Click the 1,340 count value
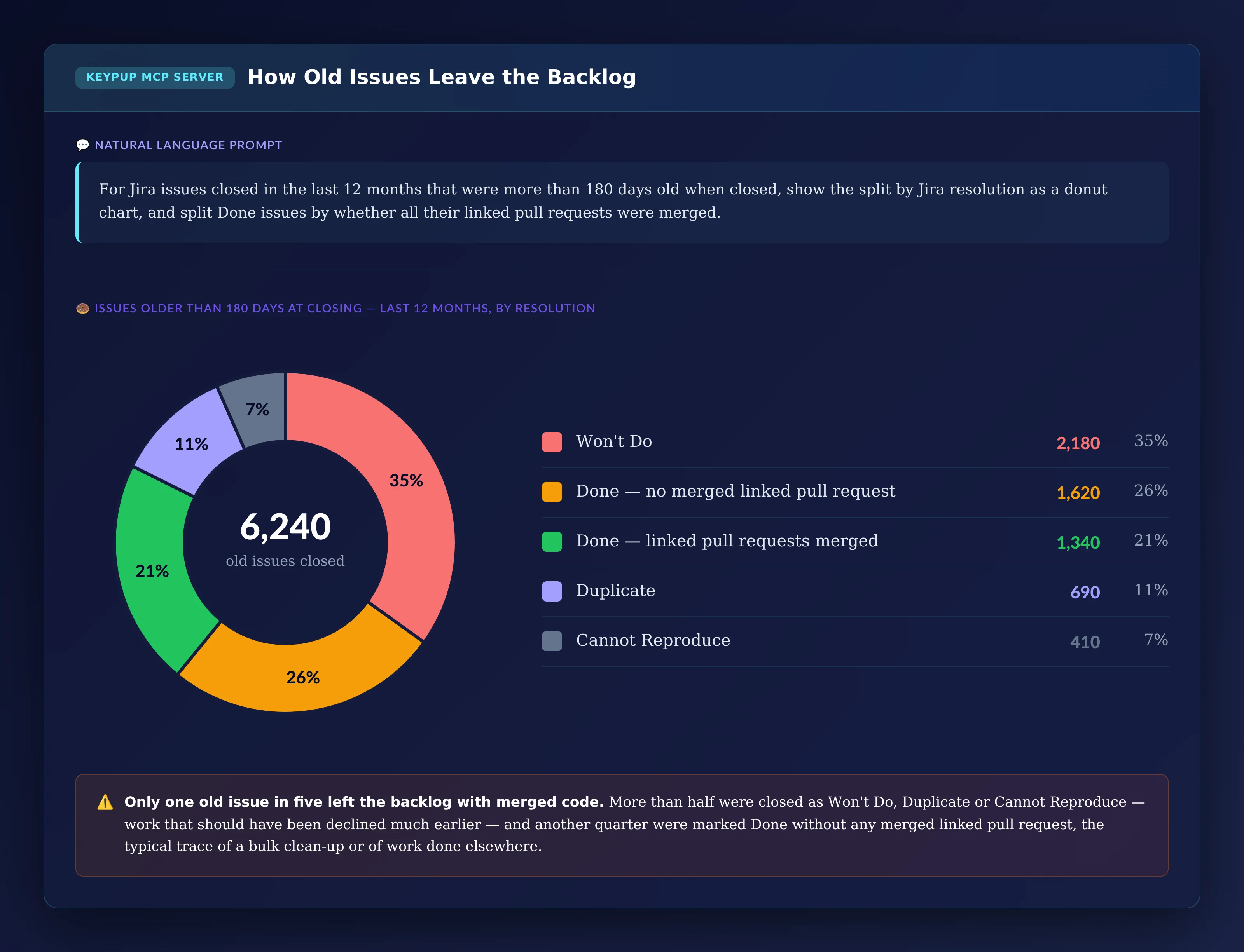 tap(1078, 543)
